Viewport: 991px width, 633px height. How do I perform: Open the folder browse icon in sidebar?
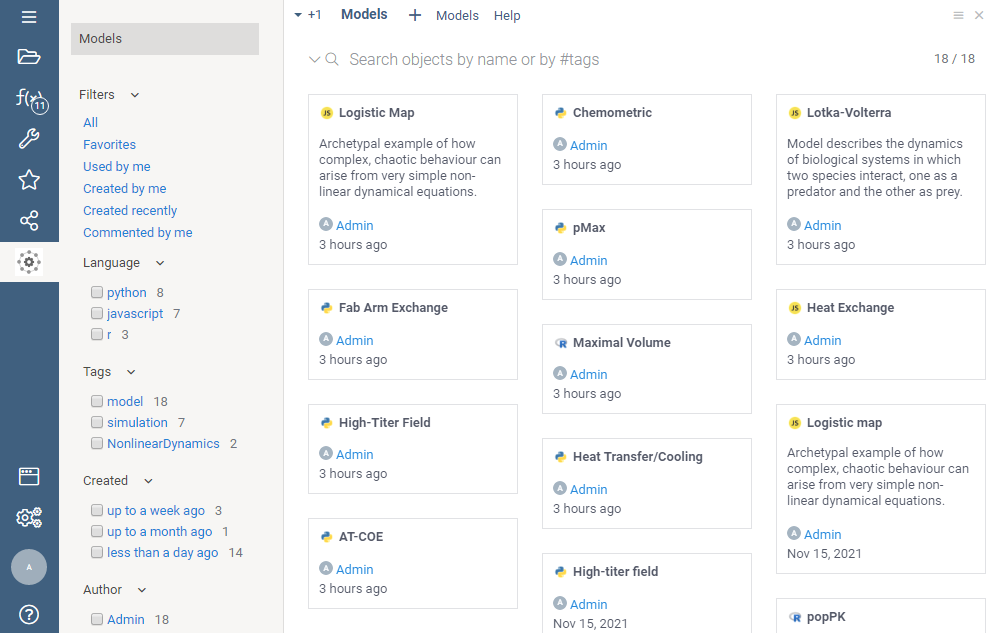(x=29, y=57)
